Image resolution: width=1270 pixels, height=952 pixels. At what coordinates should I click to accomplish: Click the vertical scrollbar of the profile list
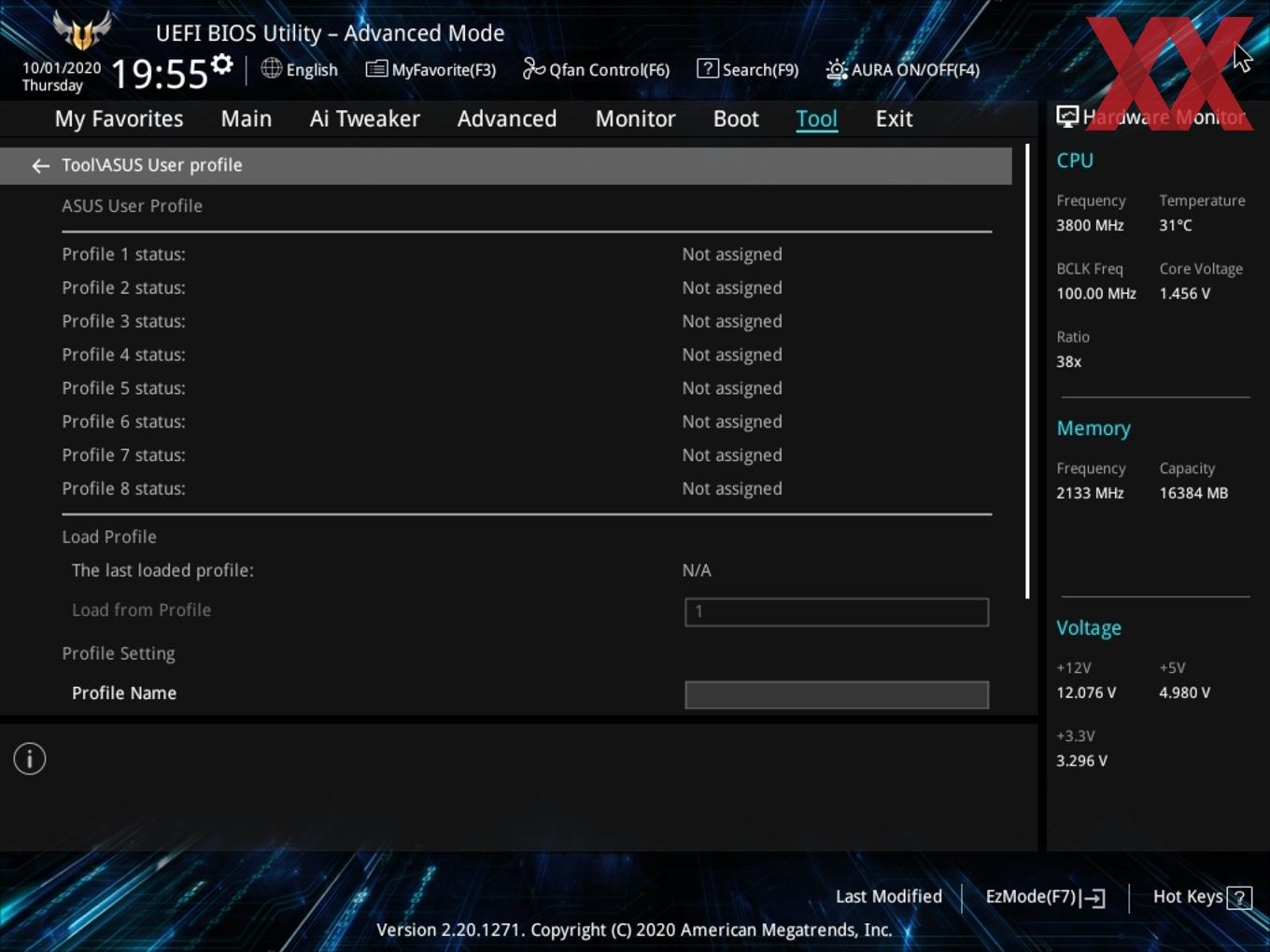[1027, 371]
